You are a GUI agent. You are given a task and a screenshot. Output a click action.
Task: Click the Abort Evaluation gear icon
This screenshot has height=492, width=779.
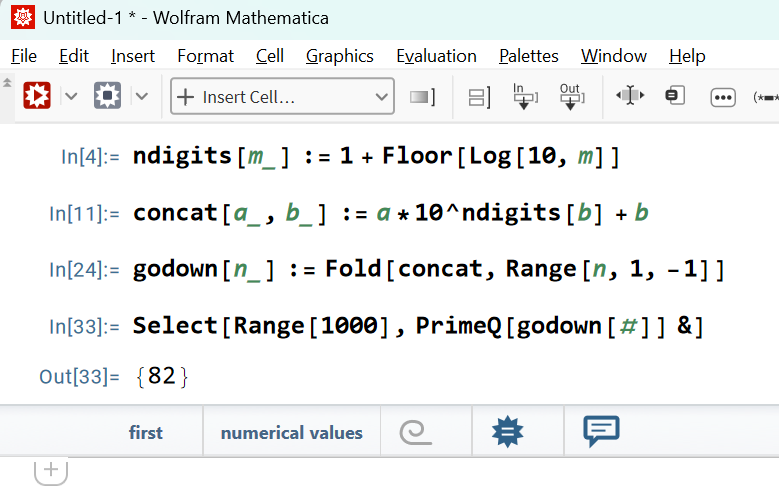point(107,95)
